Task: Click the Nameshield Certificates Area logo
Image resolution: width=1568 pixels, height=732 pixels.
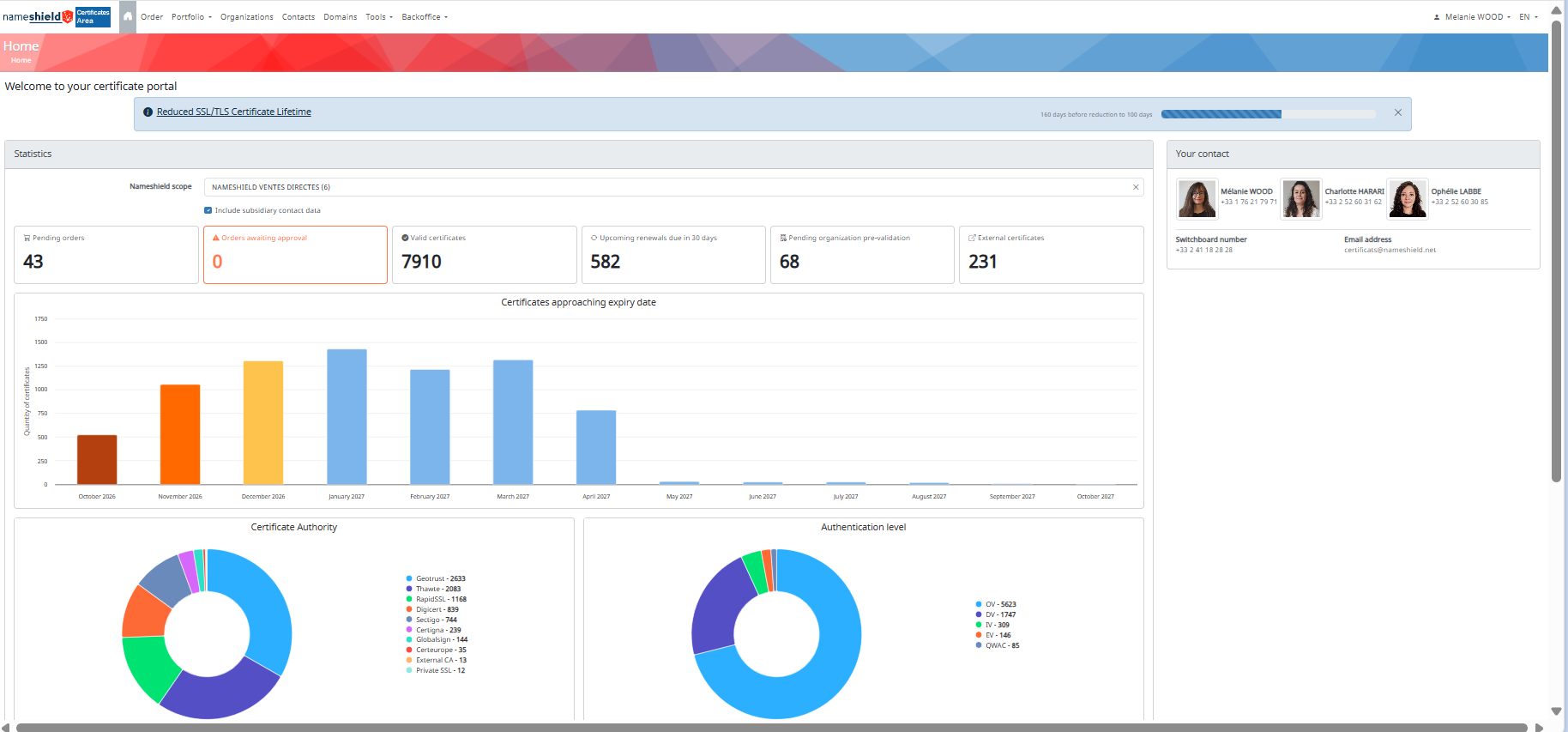Action: pyautogui.click(x=57, y=16)
